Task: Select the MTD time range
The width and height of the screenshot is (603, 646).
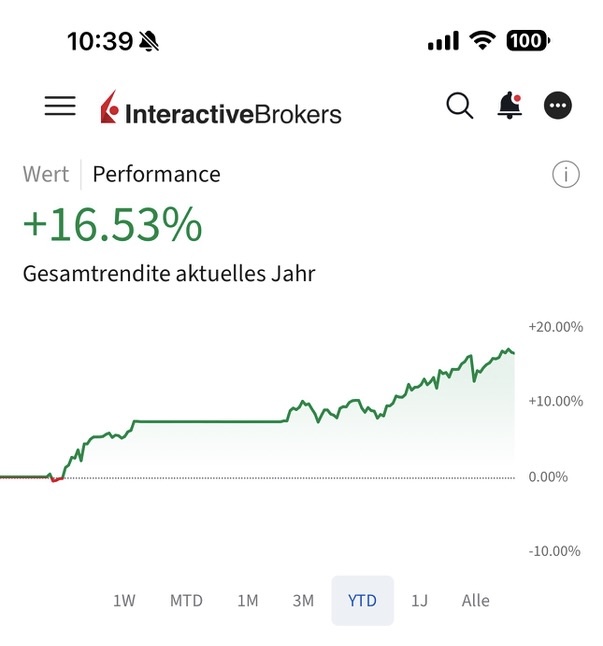Action: [x=186, y=600]
